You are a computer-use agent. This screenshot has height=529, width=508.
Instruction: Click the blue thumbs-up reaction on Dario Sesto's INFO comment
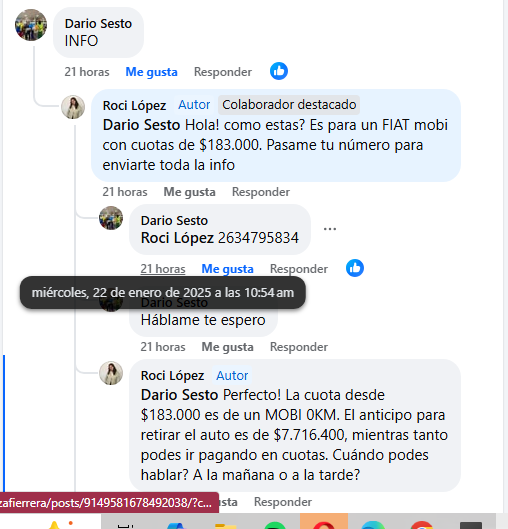[x=279, y=71]
